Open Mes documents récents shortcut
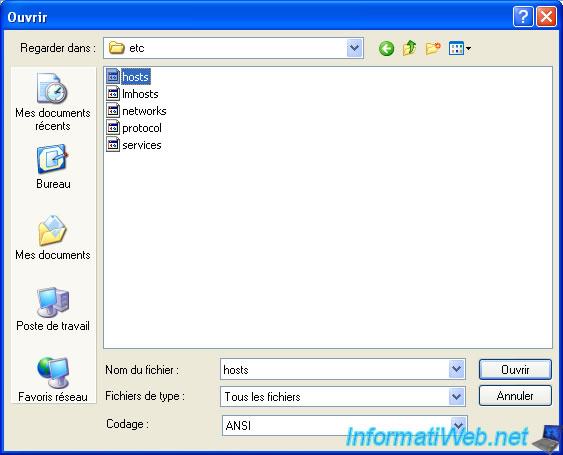This screenshot has width=563, height=455. coord(53,102)
